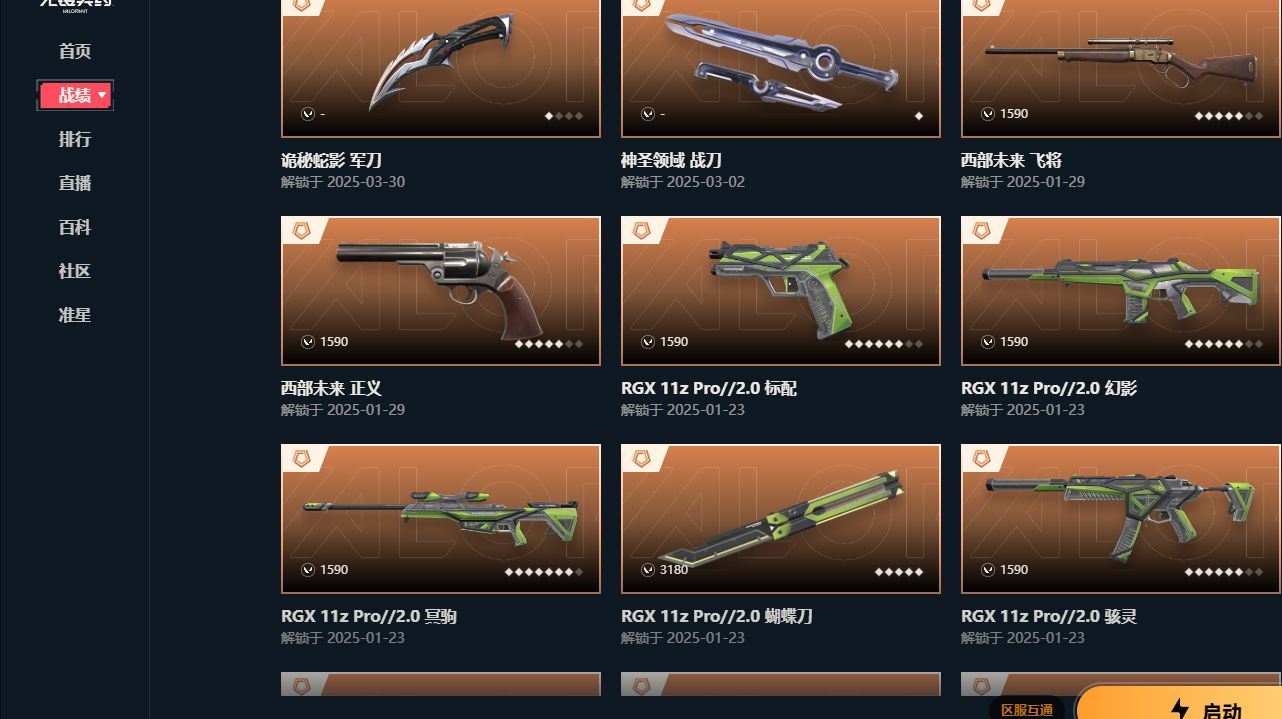Click the tier badge on 西部未来 正义 card
This screenshot has width=1282, height=719.
pos(301,231)
